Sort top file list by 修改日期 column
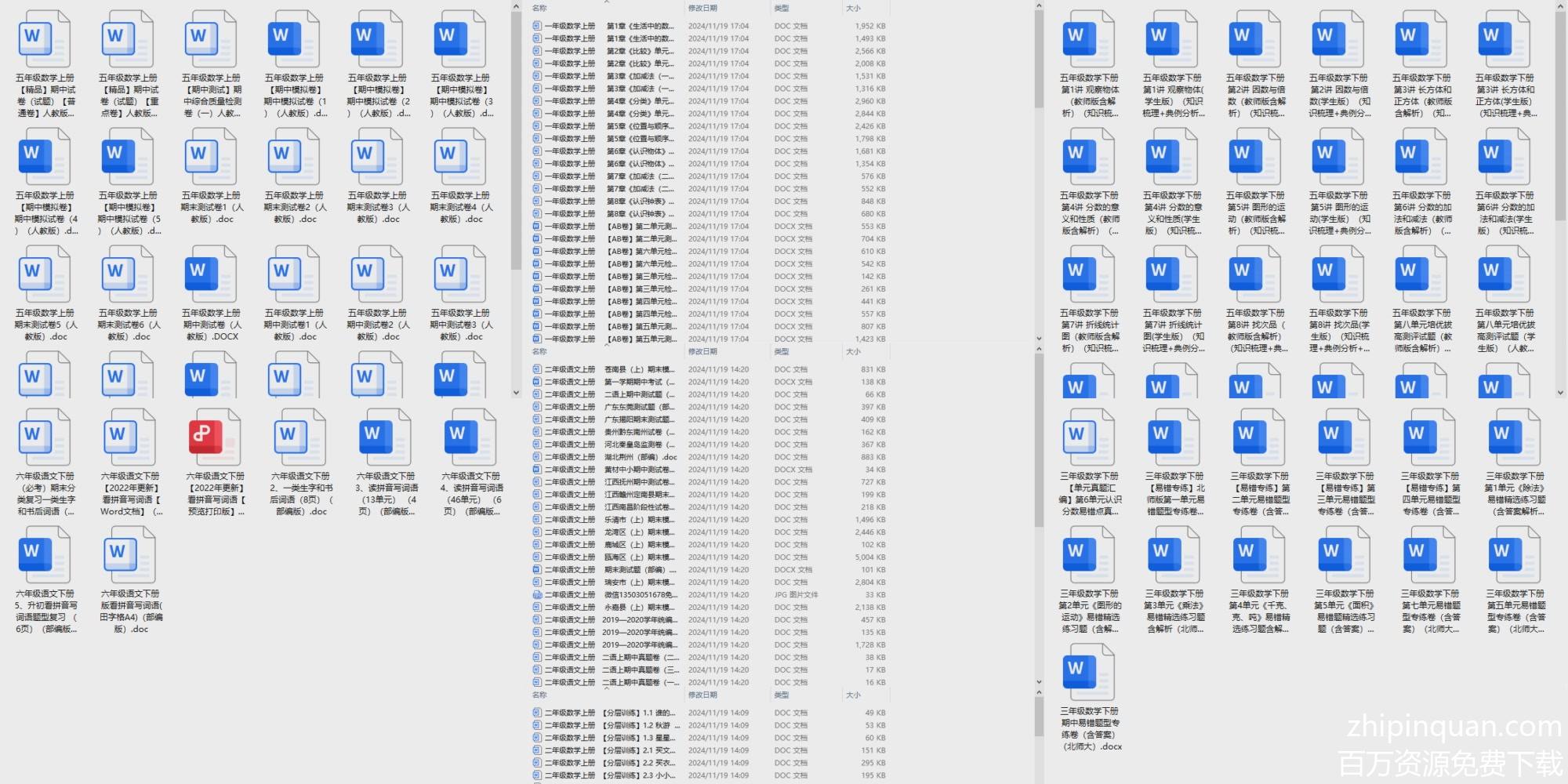The image size is (1568, 784). [x=702, y=8]
